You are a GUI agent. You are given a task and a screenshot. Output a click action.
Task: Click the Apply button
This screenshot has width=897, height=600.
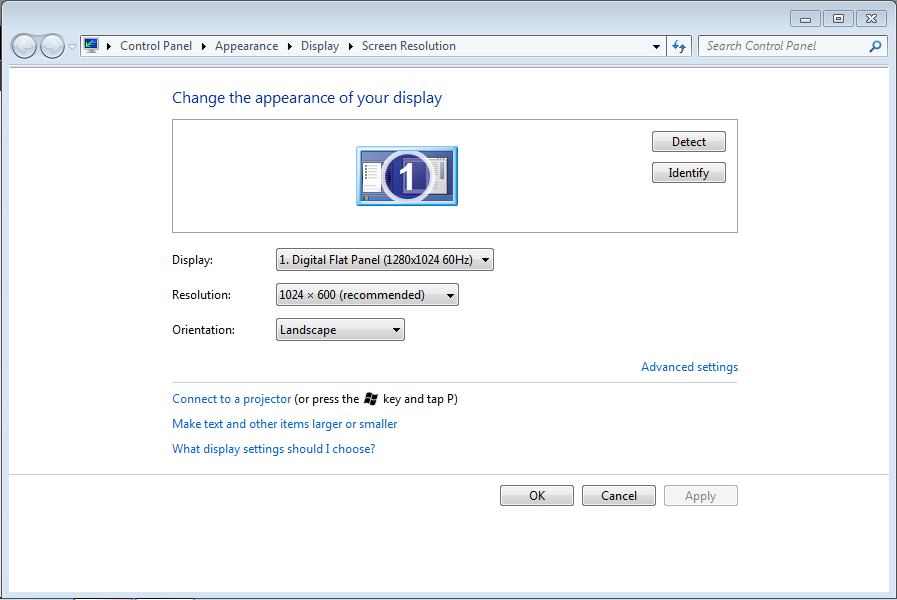click(701, 495)
